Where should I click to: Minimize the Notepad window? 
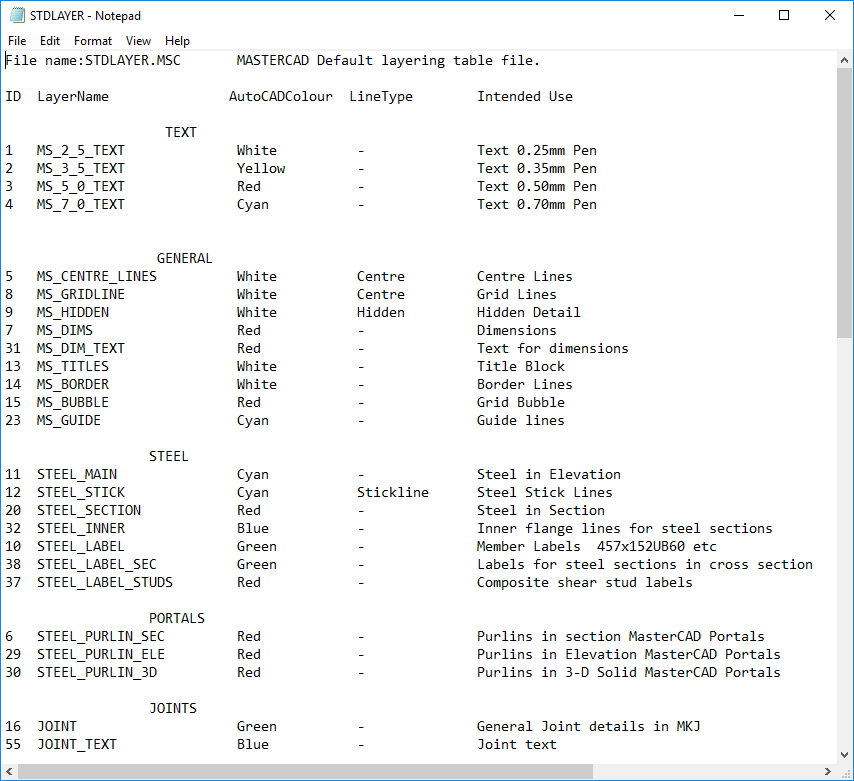pyautogui.click(x=738, y=15)
